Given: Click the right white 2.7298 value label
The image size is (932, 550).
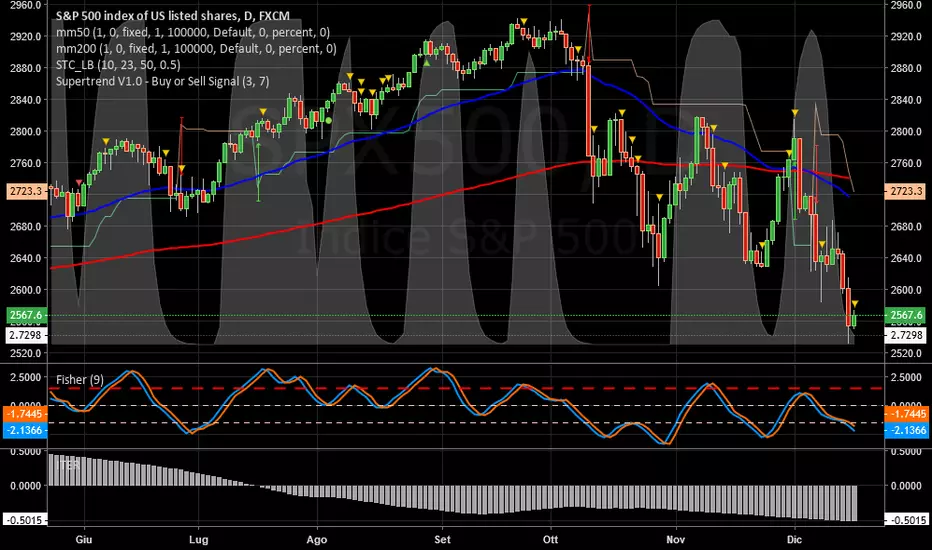Looking at the screenshot, I should tap(905, 335).
